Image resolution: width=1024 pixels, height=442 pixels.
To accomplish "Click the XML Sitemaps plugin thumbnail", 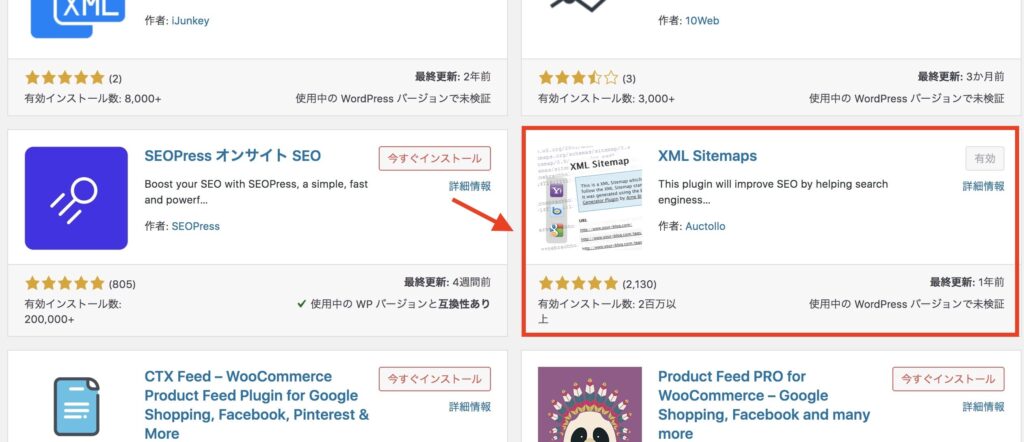I will 590,198.
